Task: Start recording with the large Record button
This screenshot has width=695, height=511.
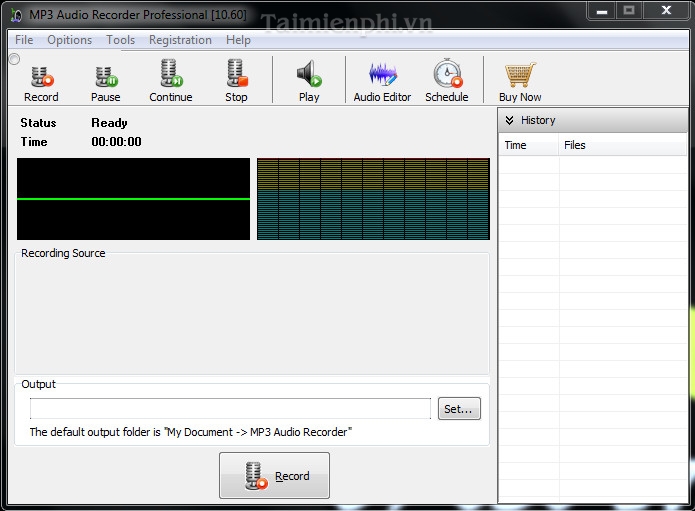Action: tap(274, 475)
